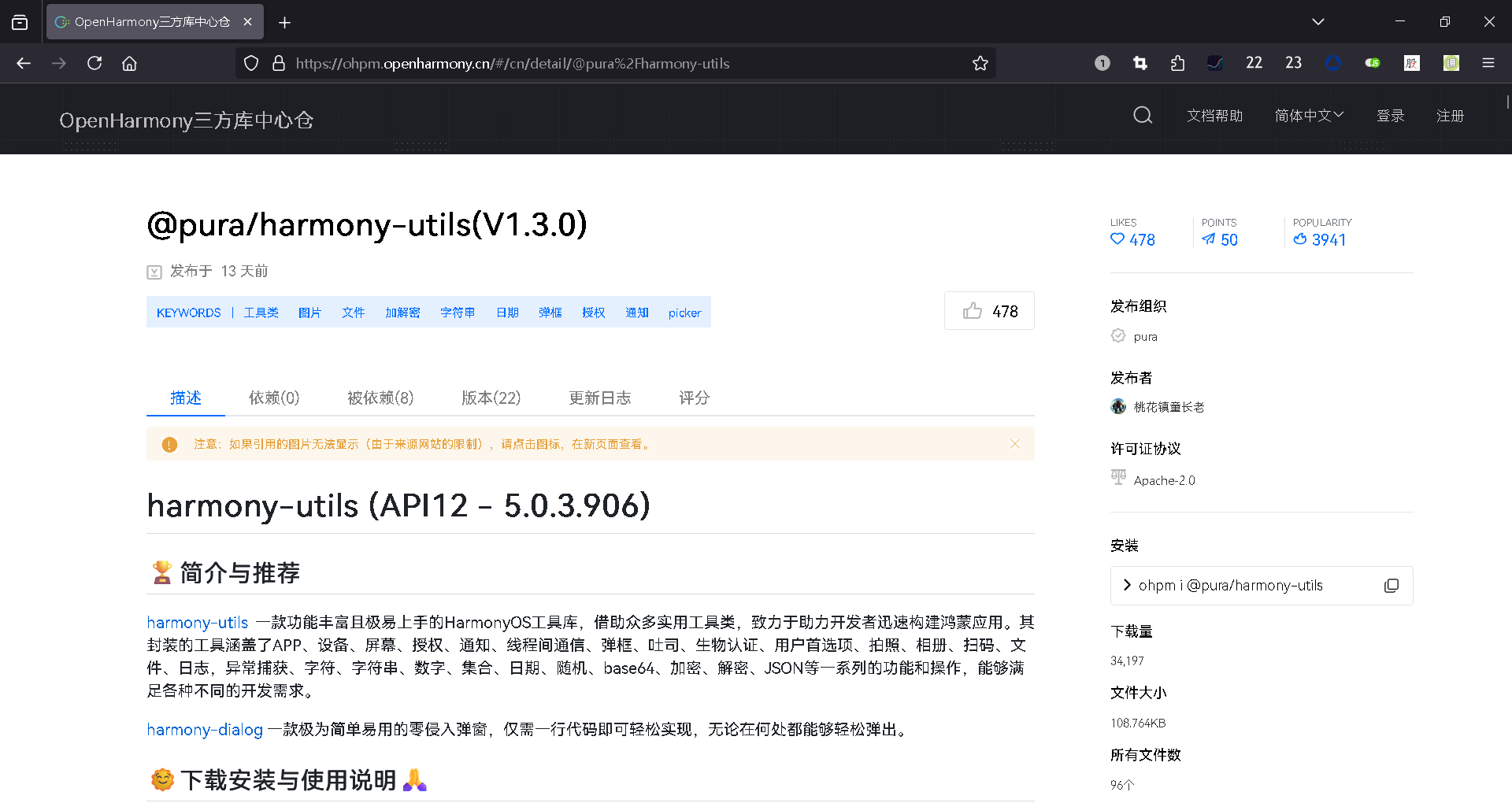Open the 更新日志 tab
The width and height of the screenshot is (1512, 803).
coord(600,398)
